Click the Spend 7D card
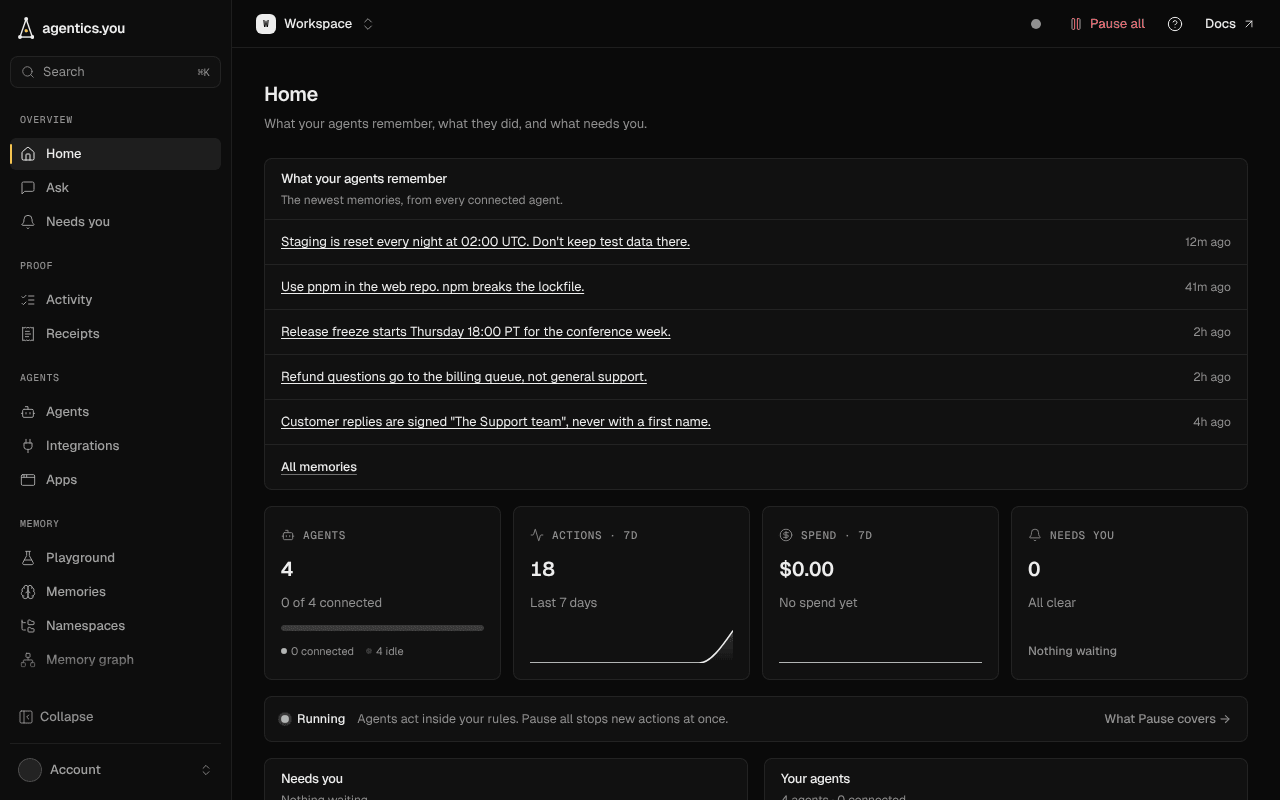The image size is (1280, 800). (880, 593)
